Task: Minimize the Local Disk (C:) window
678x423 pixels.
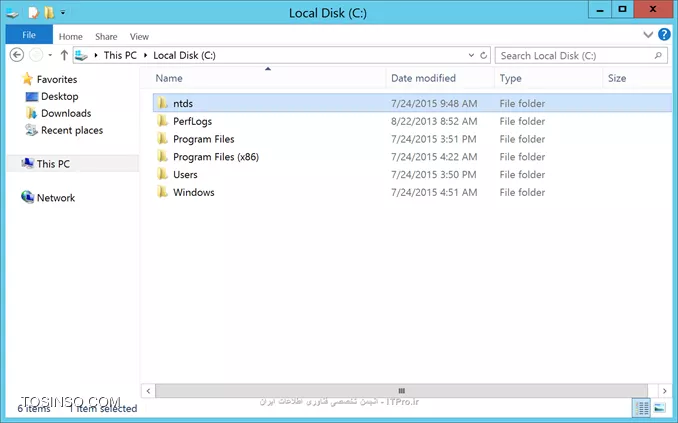Action: click(600, 10)
